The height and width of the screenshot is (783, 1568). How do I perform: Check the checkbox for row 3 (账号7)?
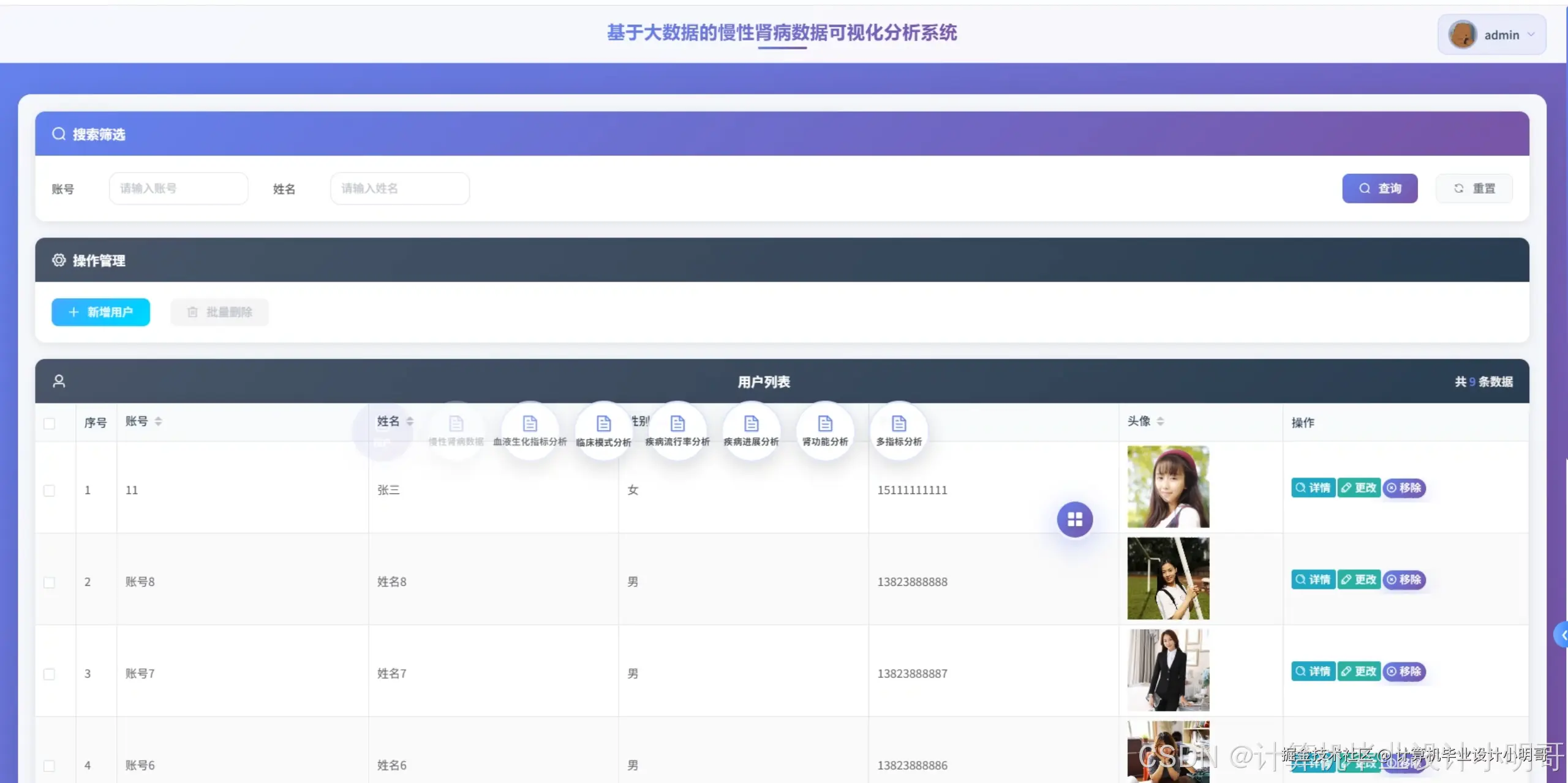point(50,674)
